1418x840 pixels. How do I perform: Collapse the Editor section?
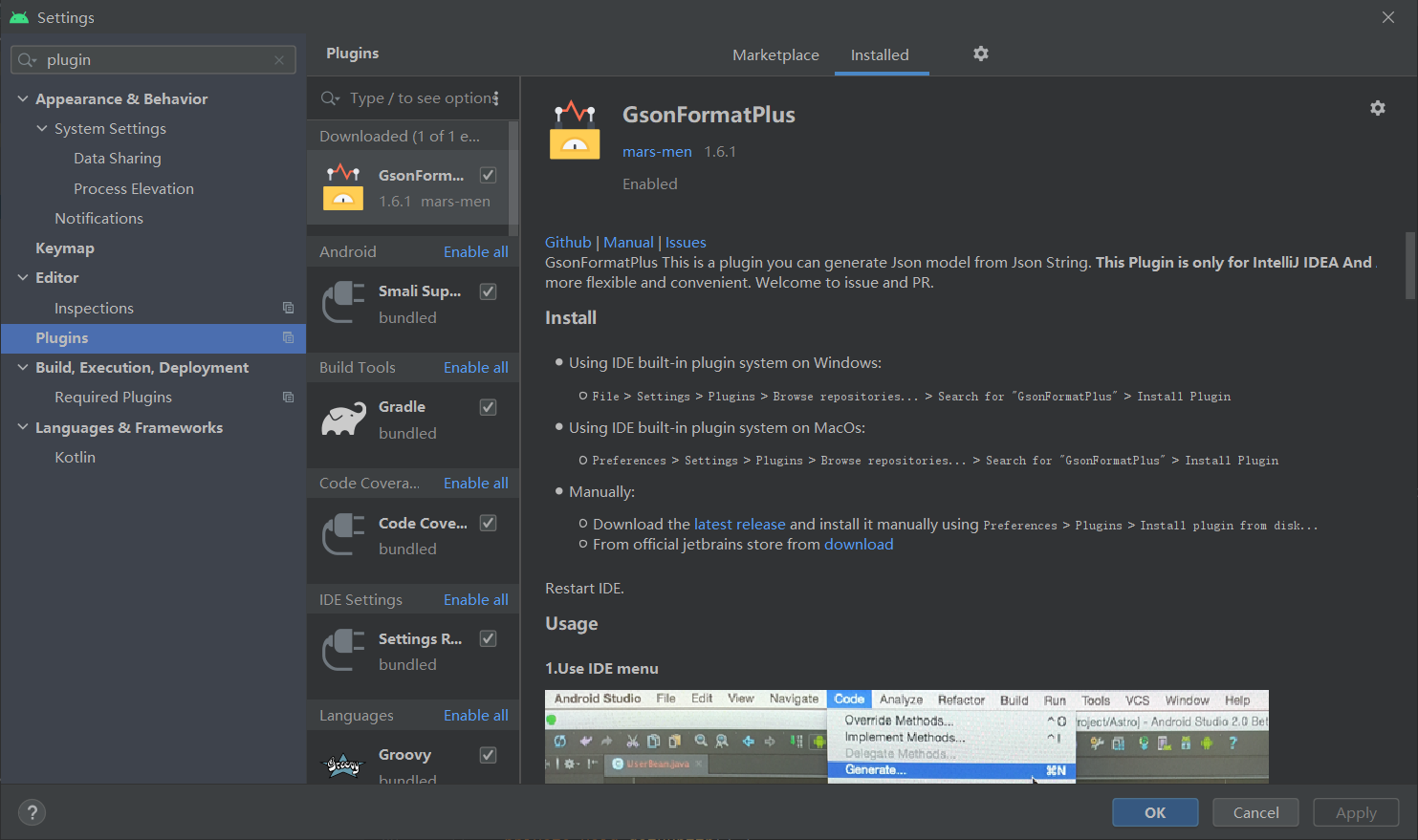pos(23,277)
